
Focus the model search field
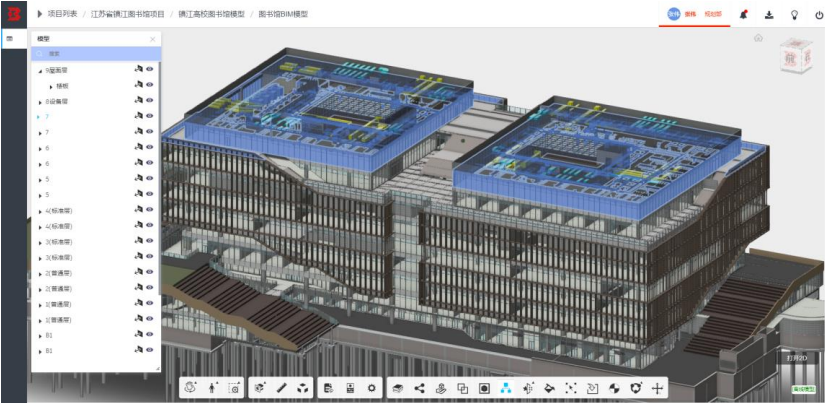click(96, 54)
